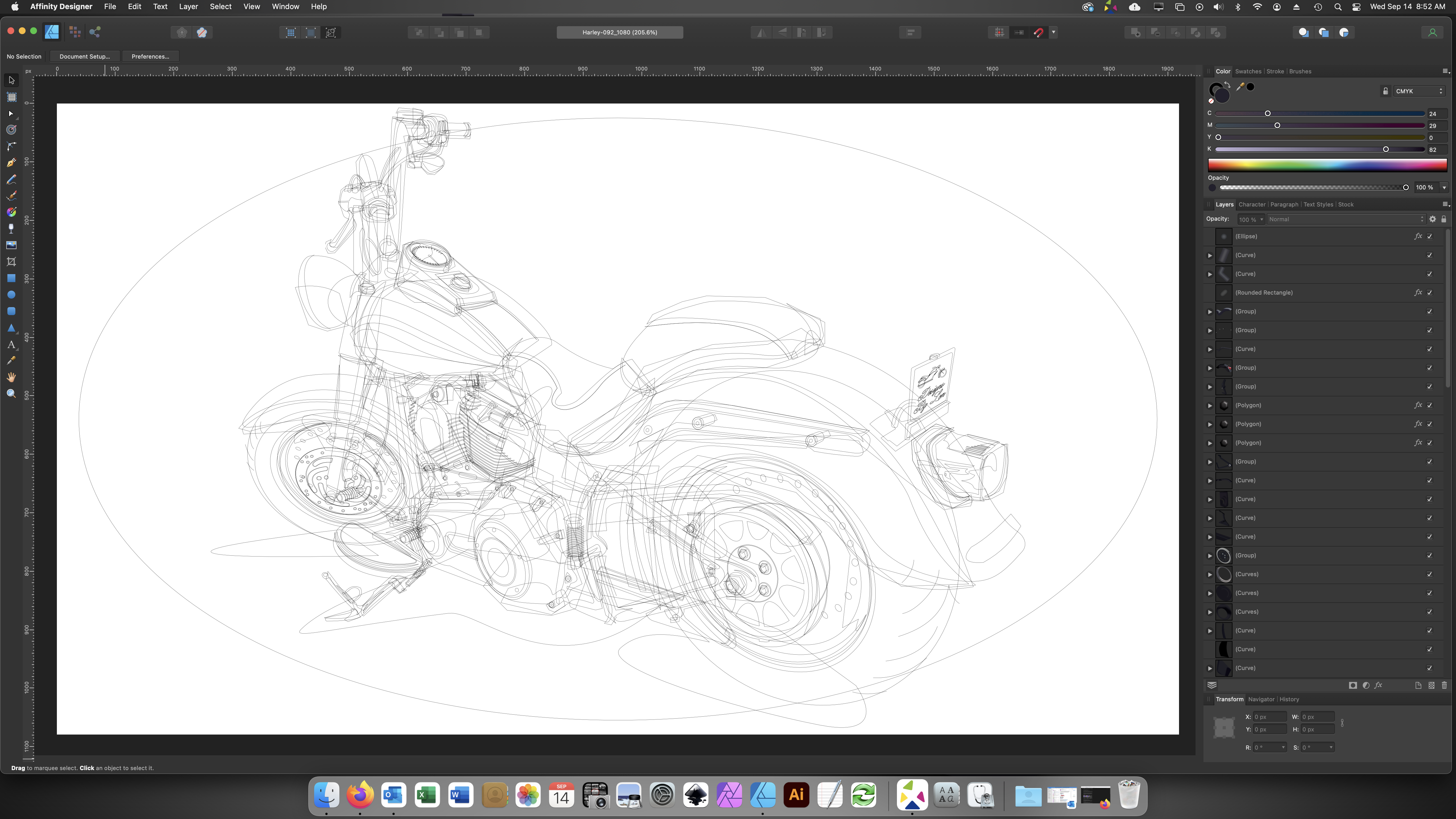Click the Layer Effects fx icon at panel bottom
This screenshot has height=819, width=1456.
(x=1378, y=685)
